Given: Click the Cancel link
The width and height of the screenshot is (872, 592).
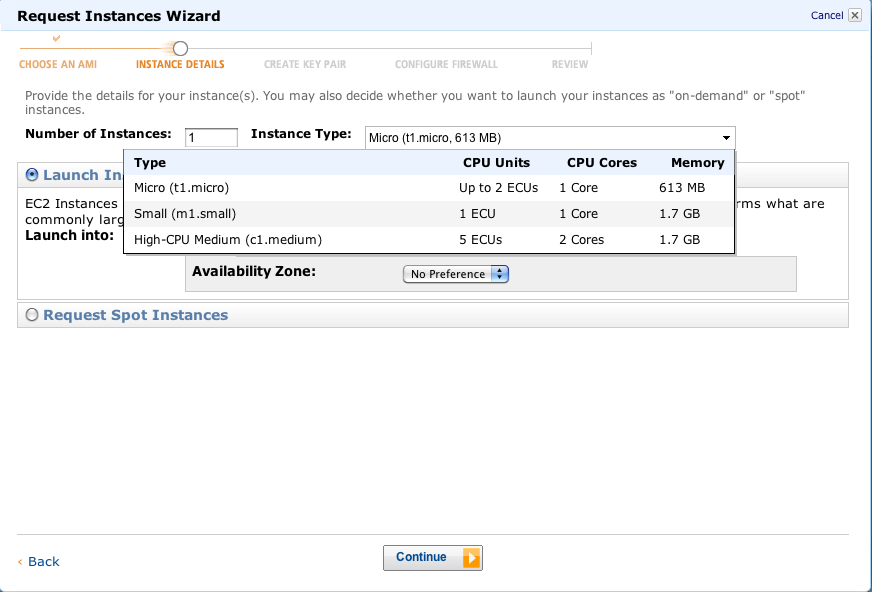Looking at the screenshot, I should point(826,15).
